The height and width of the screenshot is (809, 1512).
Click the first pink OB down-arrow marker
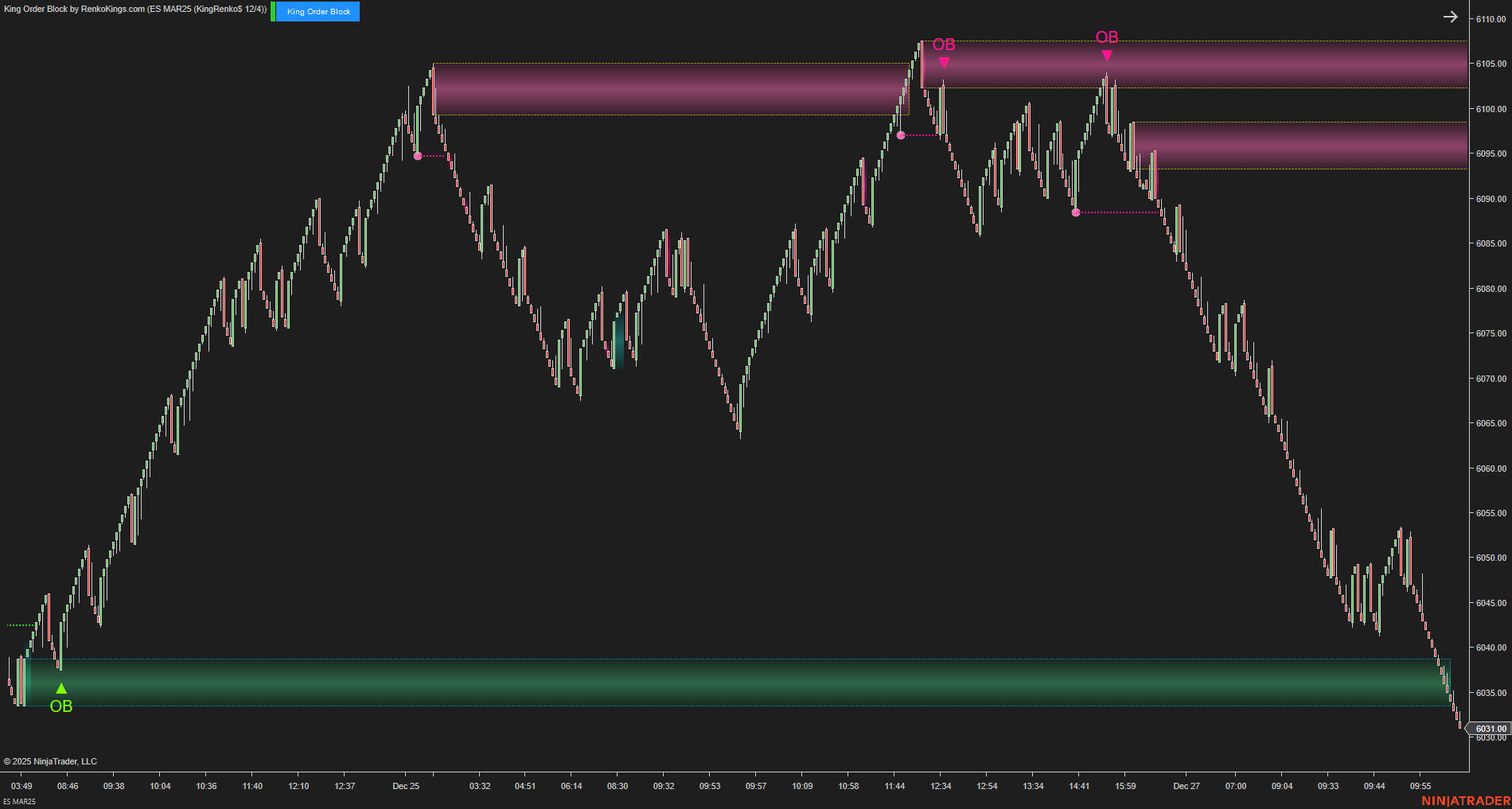pyautogui.click(x=943, y=60)
